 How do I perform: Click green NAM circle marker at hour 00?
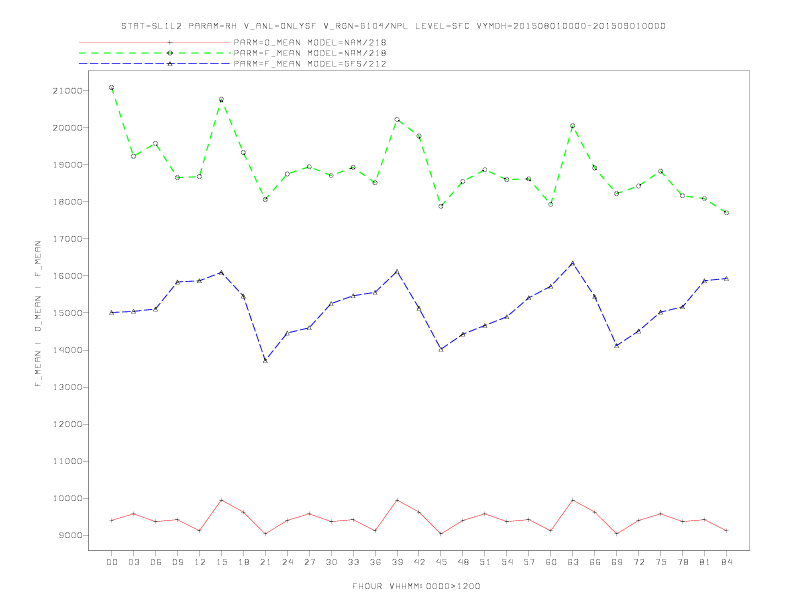coord(112,87)
